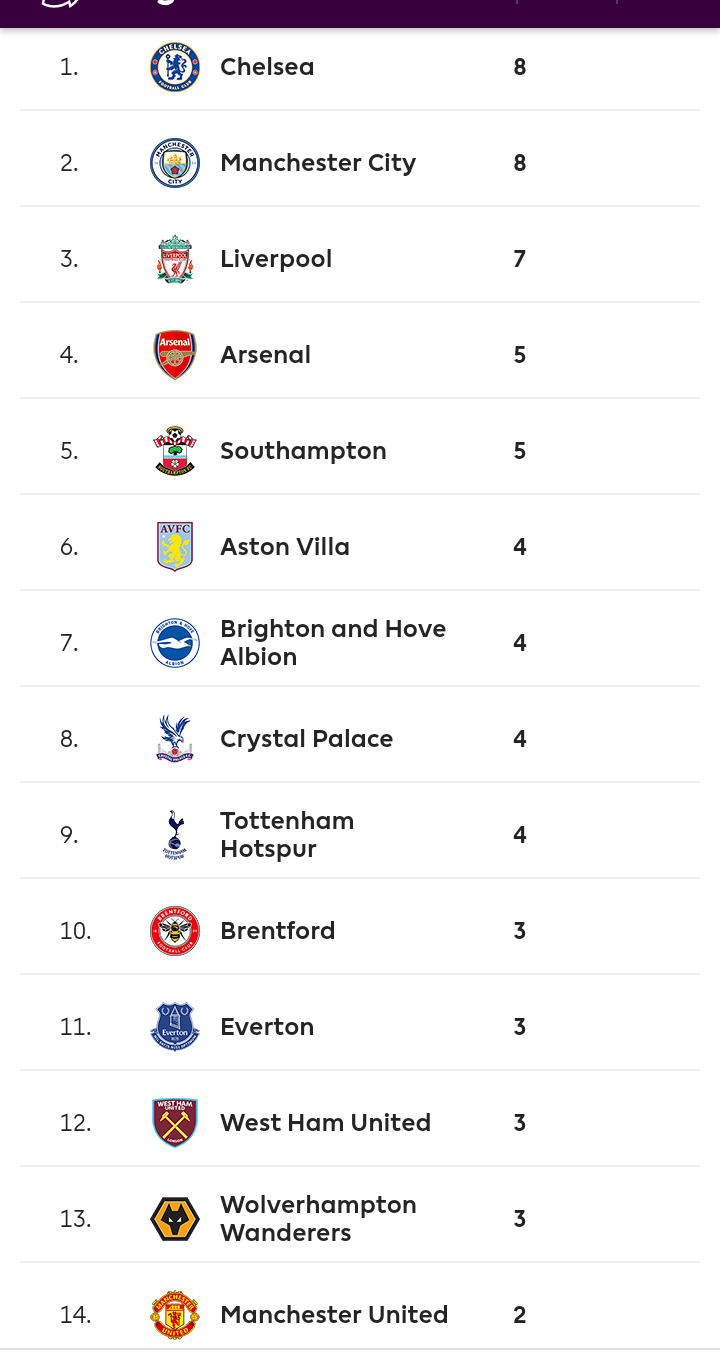Click the Wolves wolf head icon

click(x=175, y=1219)
